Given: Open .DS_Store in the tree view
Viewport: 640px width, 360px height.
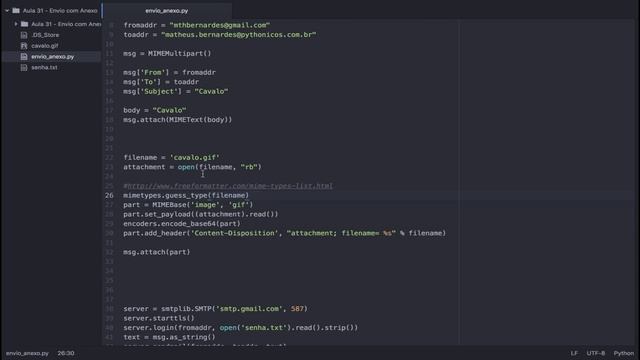Looking at the screenshot, I should tap(45, 35).
